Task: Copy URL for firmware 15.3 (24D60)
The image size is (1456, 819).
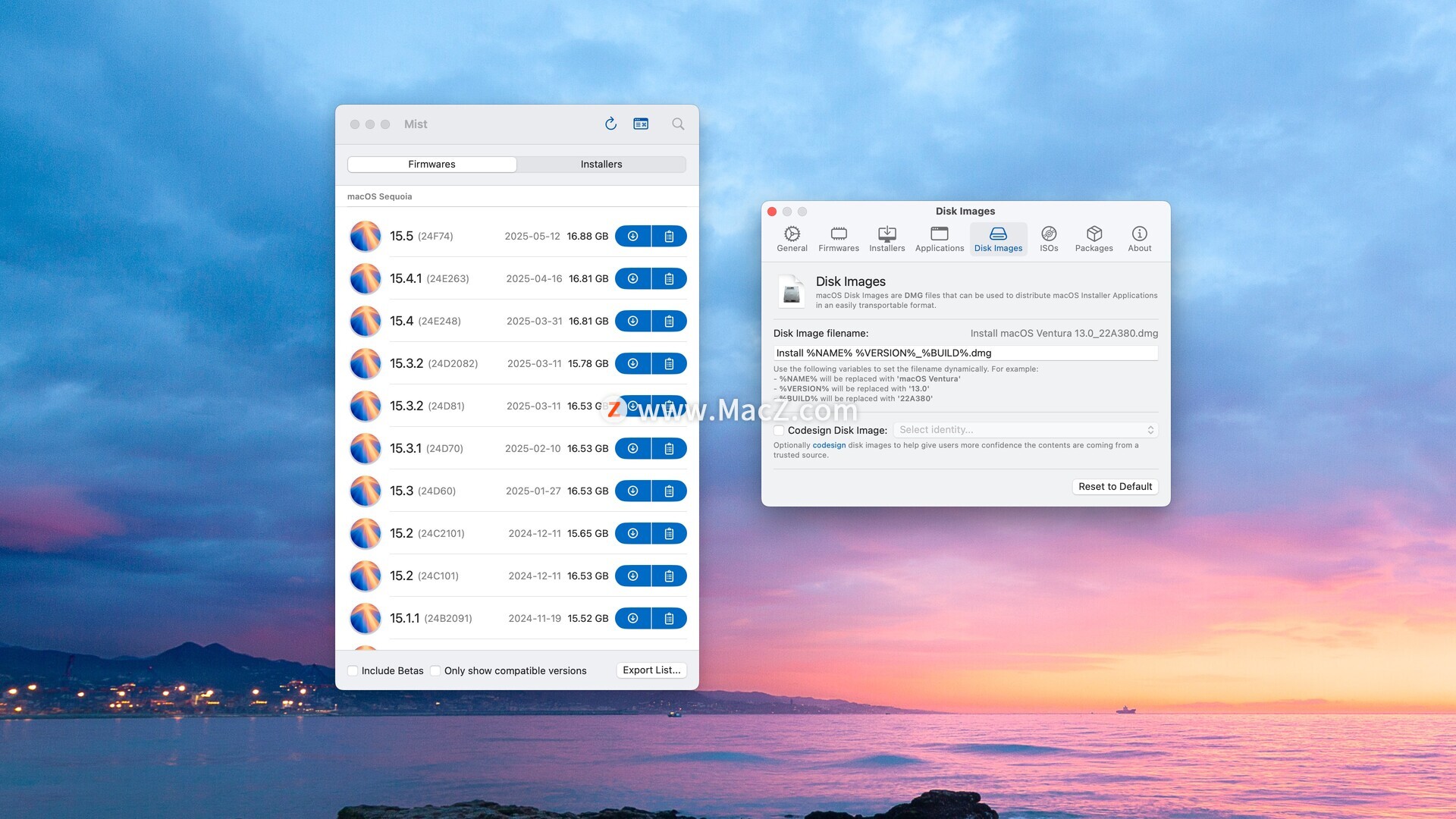Action: click(669, 491)
